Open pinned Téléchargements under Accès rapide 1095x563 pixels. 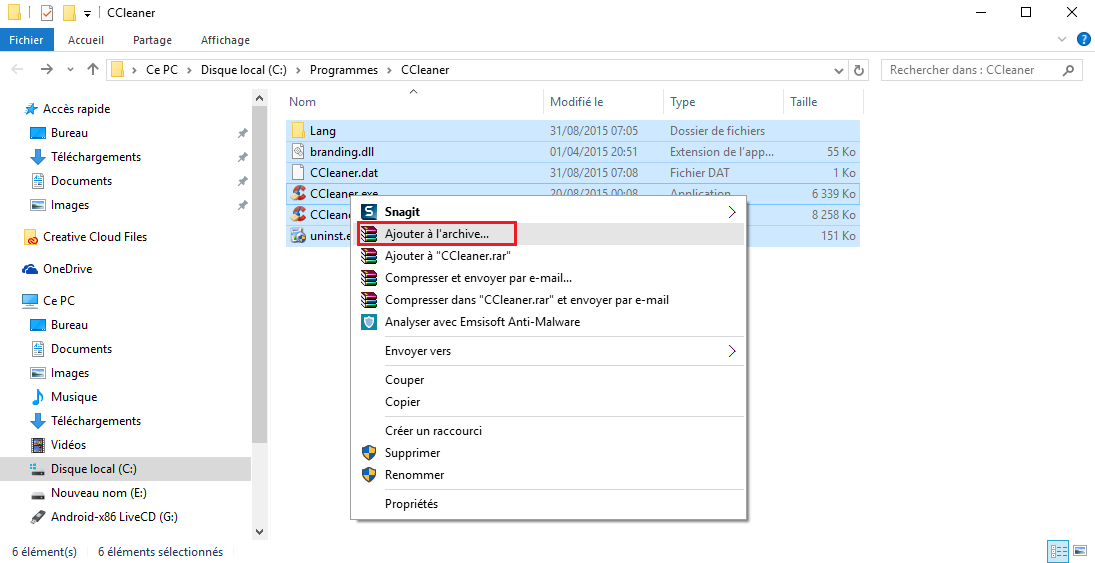click(96, 156)
